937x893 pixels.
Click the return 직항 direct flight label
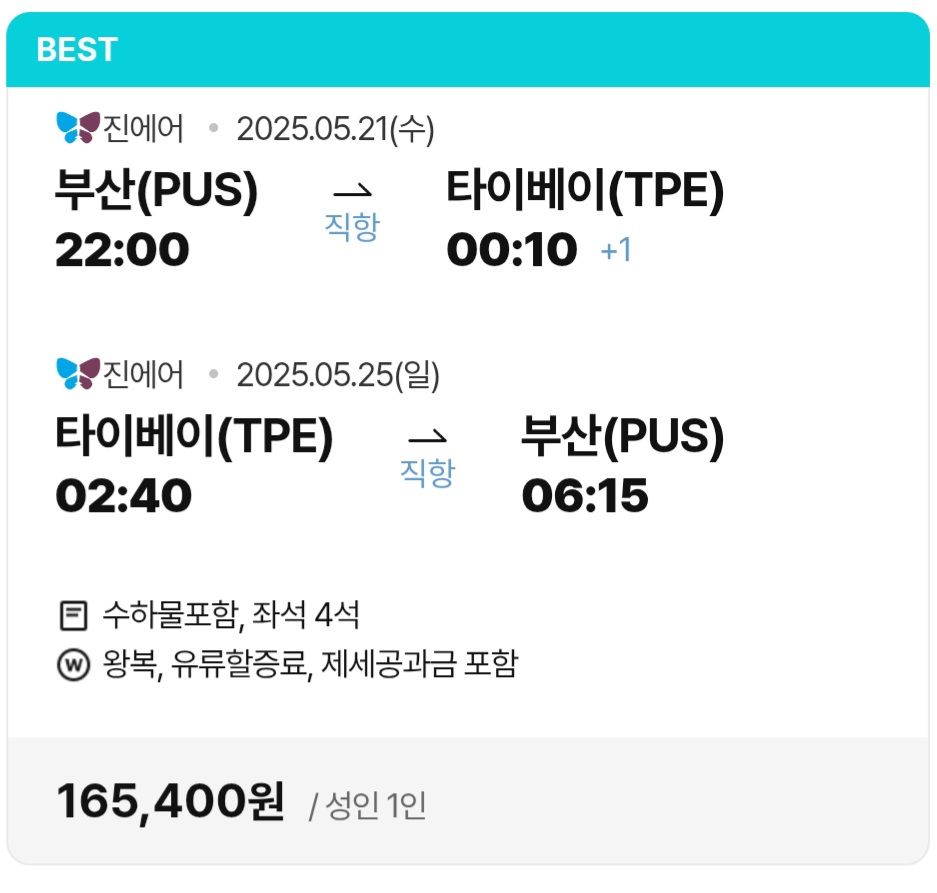[x=427, y=472]
